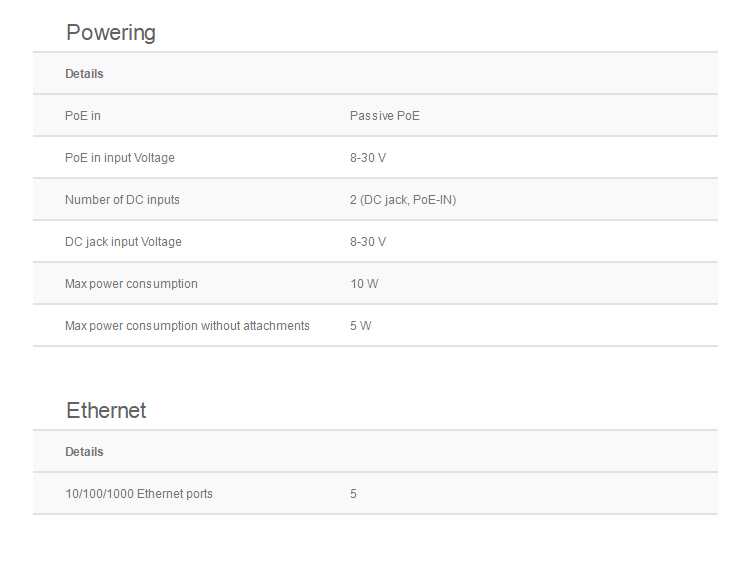This screenshot has width=750, height=562.
Task: Select the Number of DC inputs label
Action: click(122, 200)
